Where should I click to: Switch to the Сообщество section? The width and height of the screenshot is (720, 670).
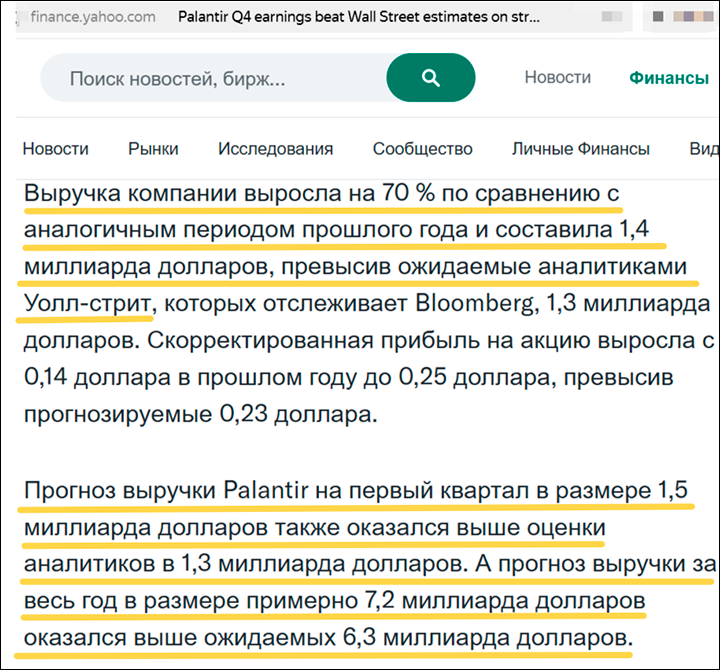tap(422, 149)
